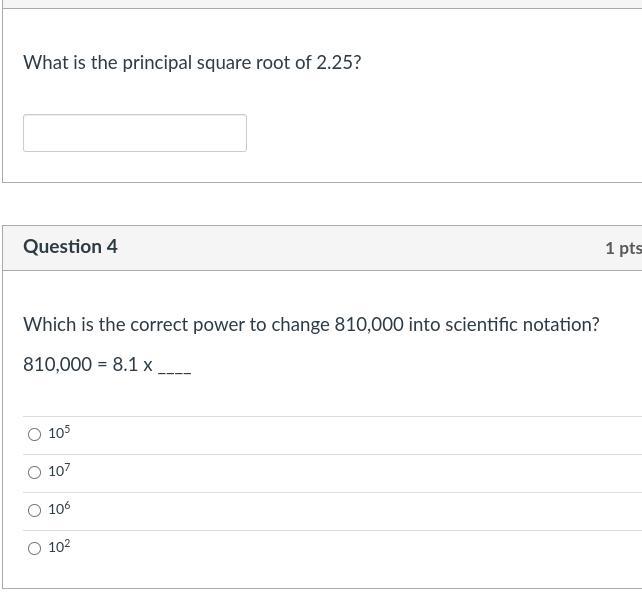Pick the 10⁶ radio button
Image resolution: width=642 pixels, height=610 pixels.
(x=35, y=510)
